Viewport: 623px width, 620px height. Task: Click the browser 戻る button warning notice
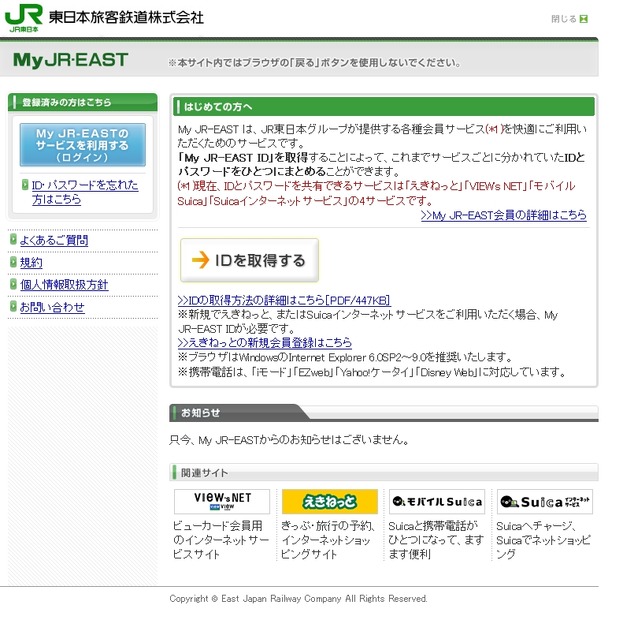pyautogui.click(x=315, y=62)
